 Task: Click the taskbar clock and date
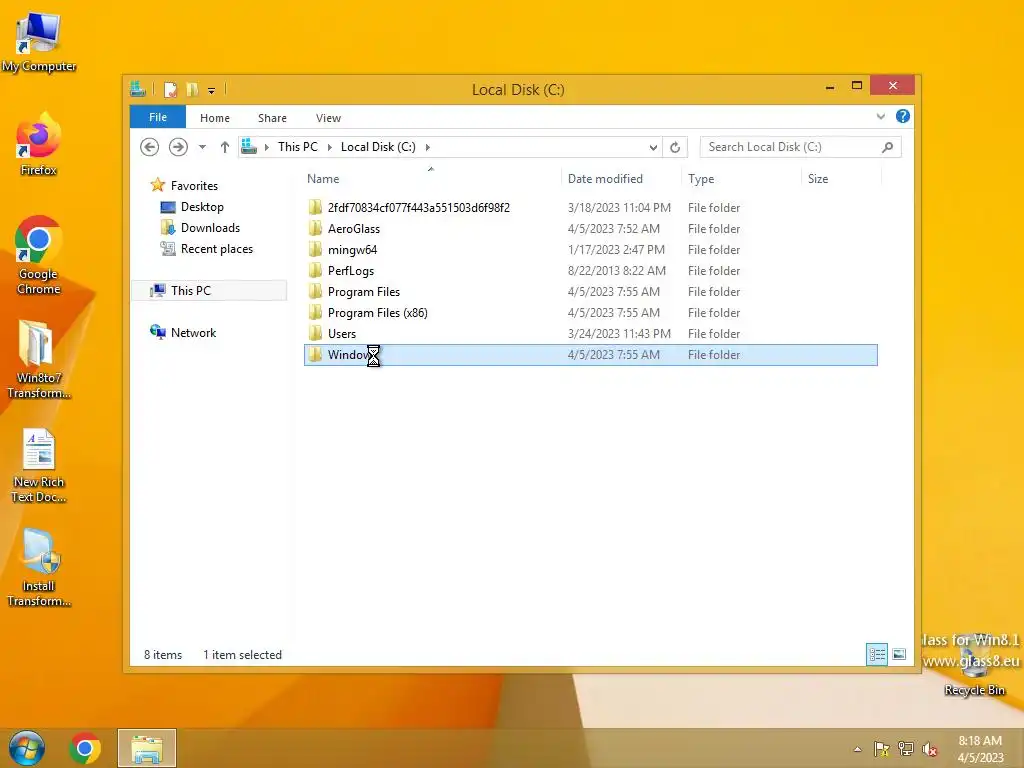click(x=980, y=749)
